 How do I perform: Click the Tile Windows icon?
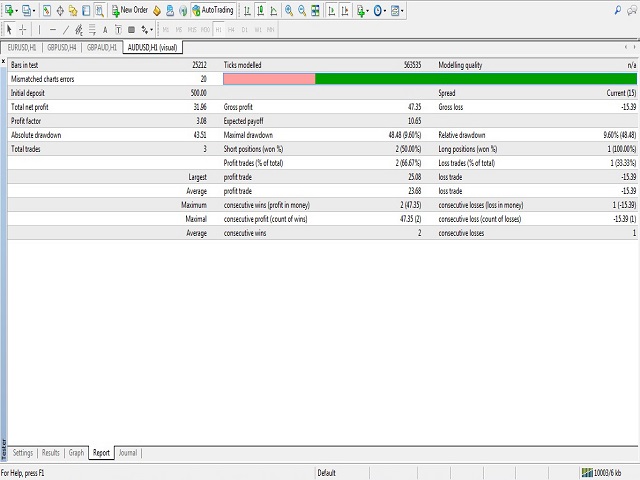317,10
